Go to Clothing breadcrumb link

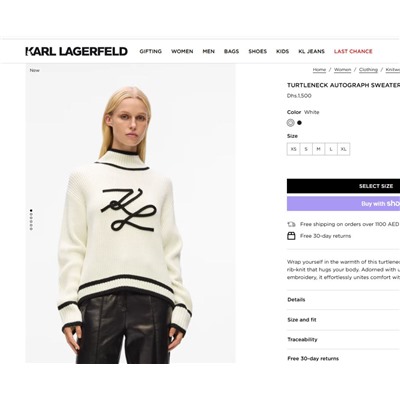click(x=368, y=70)
